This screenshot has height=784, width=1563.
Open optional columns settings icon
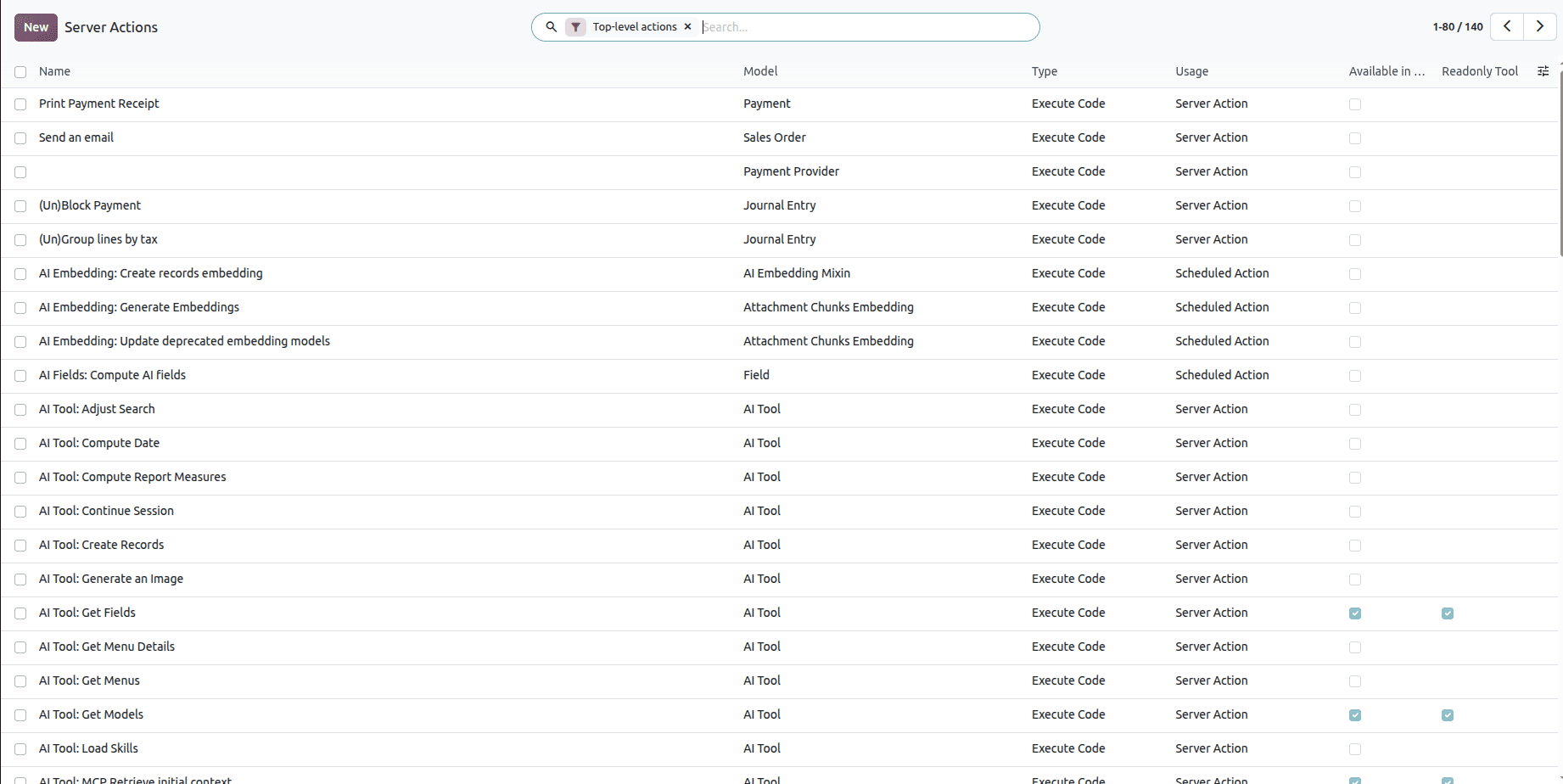[x=1543, y=71]
